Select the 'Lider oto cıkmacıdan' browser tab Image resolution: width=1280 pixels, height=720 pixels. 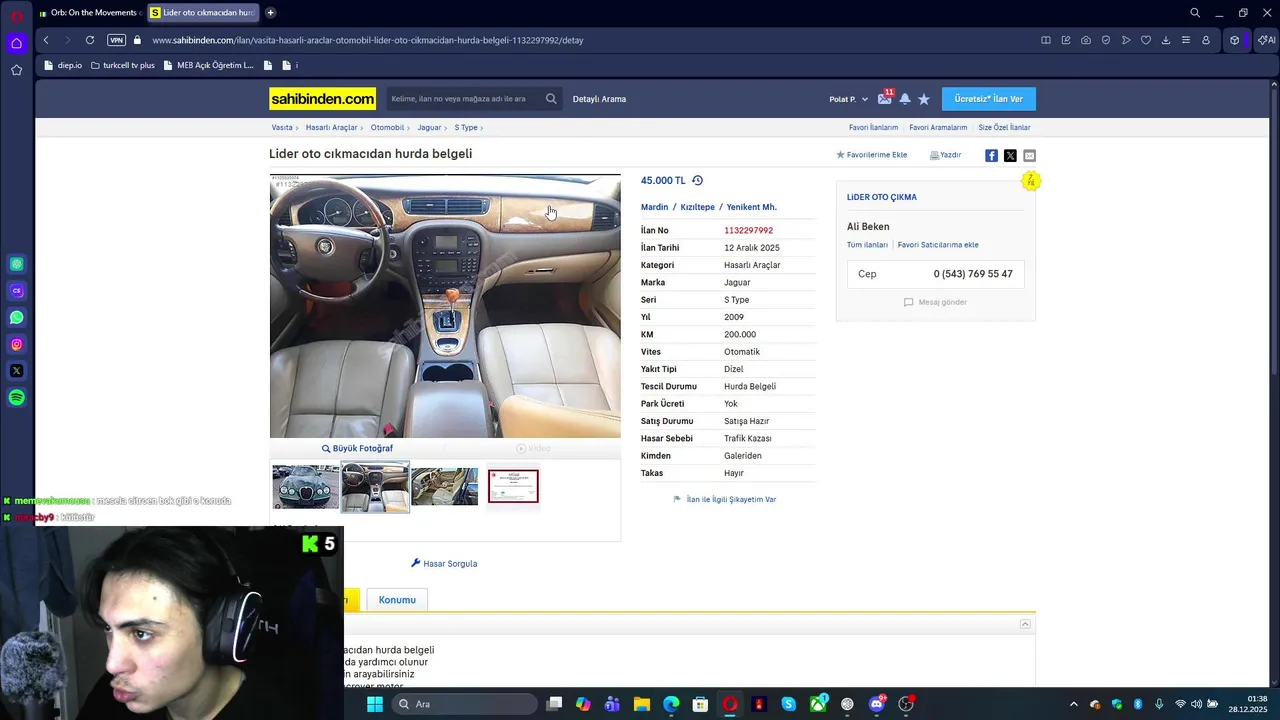pos(203,13)
